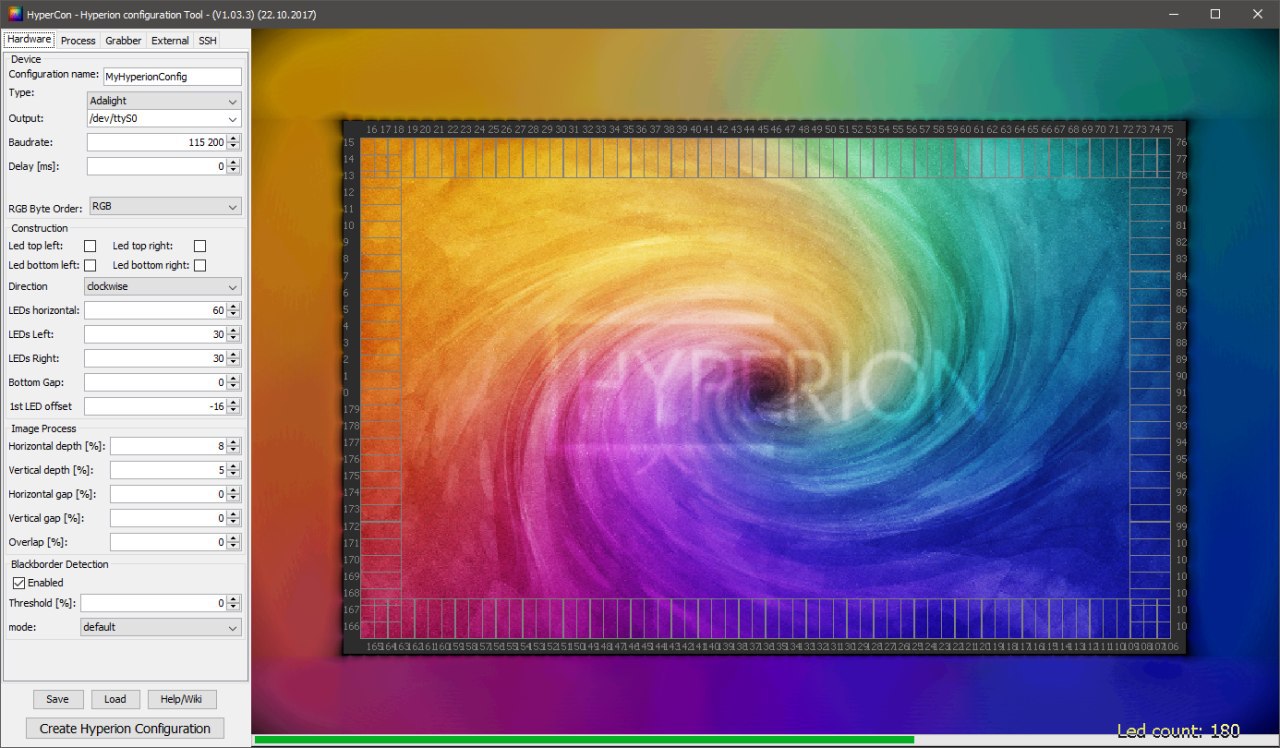Maximize the HyperCon window
This screenshot has width=1280, height=748.
click(x=1215, y=14)
